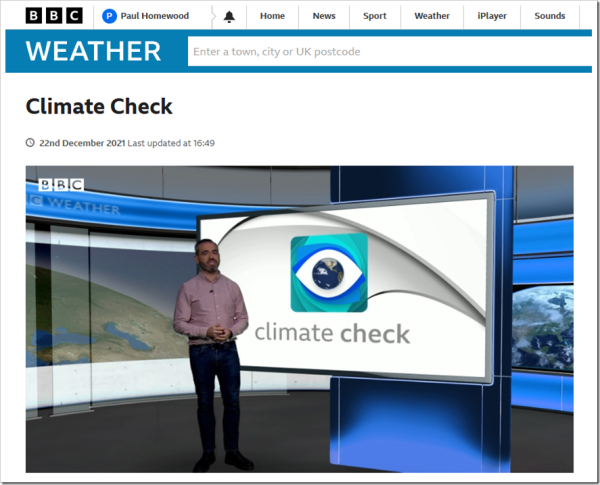Click the WEATHER banner logo
This screenshot has width=600, height=485.
[x=93, y=52]
